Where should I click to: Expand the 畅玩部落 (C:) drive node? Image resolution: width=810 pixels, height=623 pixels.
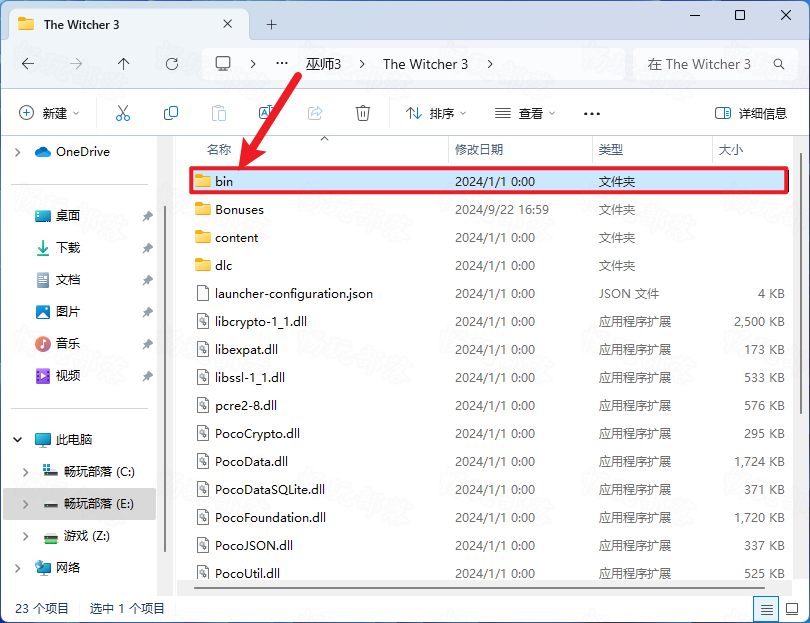[x=25, y=472]
